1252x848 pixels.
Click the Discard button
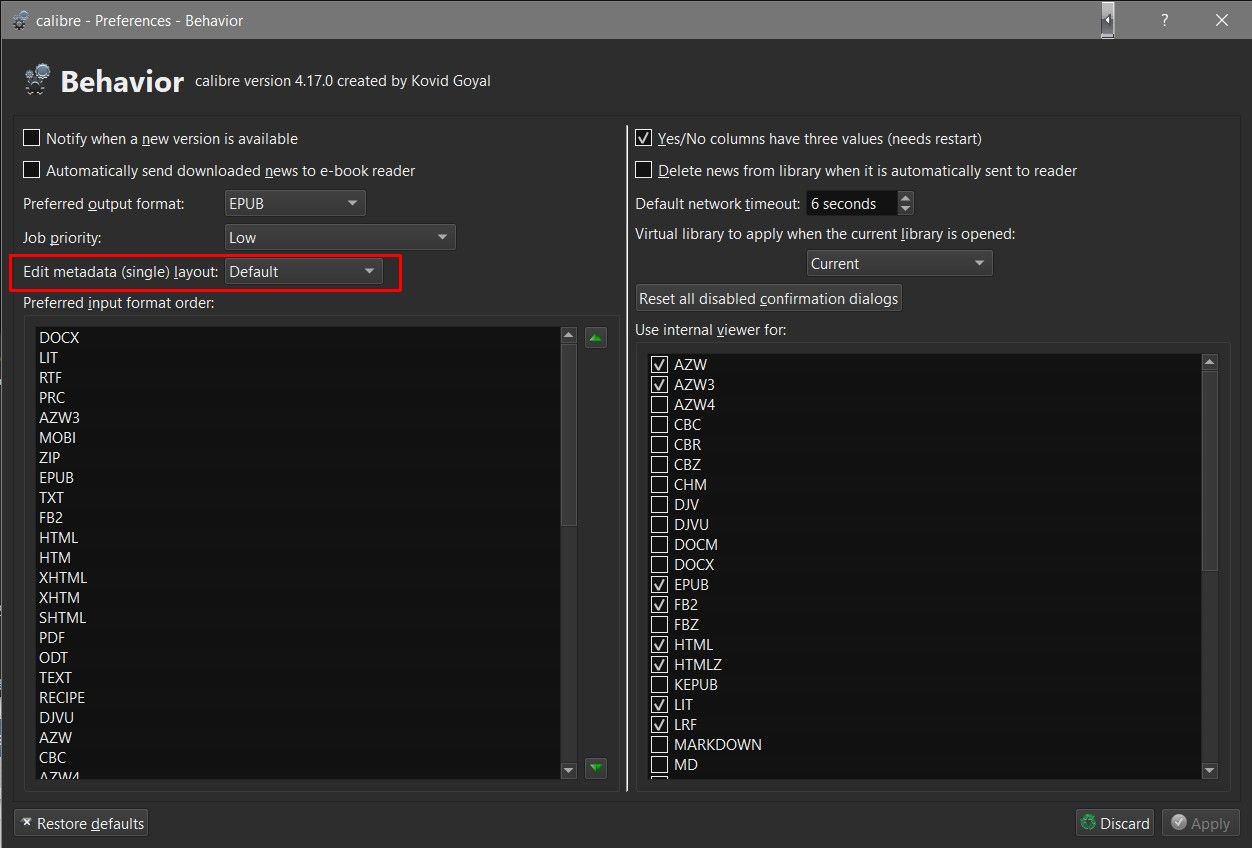pyautogui.click(x=1114, y=823)
